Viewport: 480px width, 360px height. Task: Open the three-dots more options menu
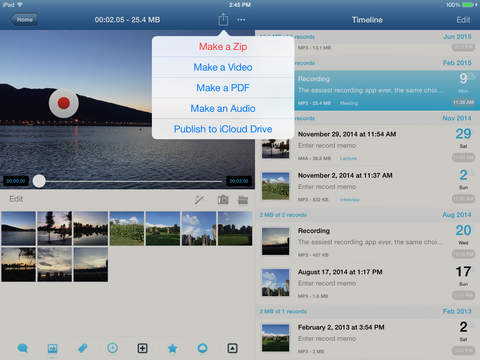click(x=241, y=20)
